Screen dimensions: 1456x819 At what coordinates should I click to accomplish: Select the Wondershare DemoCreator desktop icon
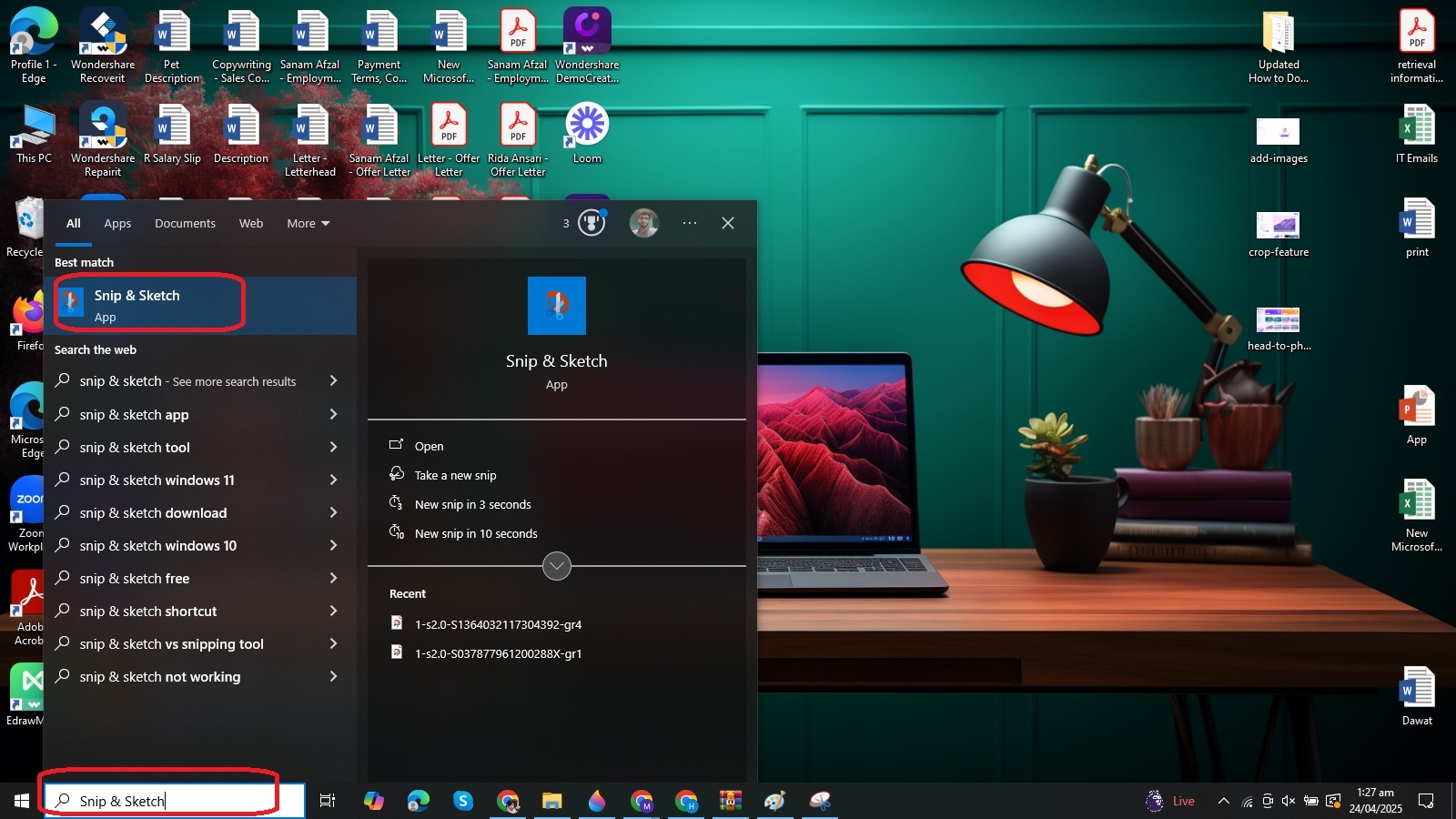[x=587, y=45]
